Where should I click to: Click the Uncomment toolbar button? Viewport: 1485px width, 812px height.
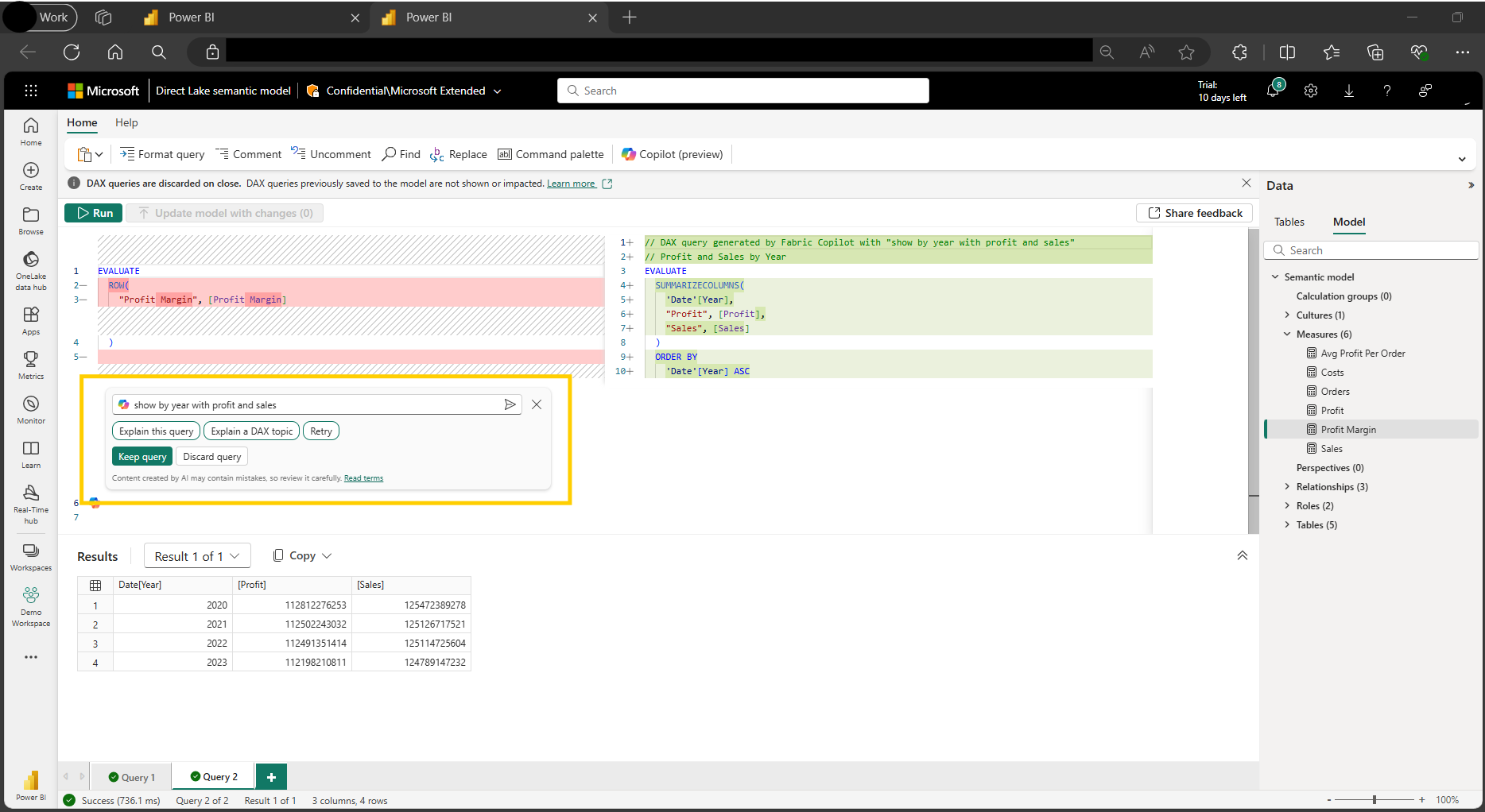[x=331, y=154]
